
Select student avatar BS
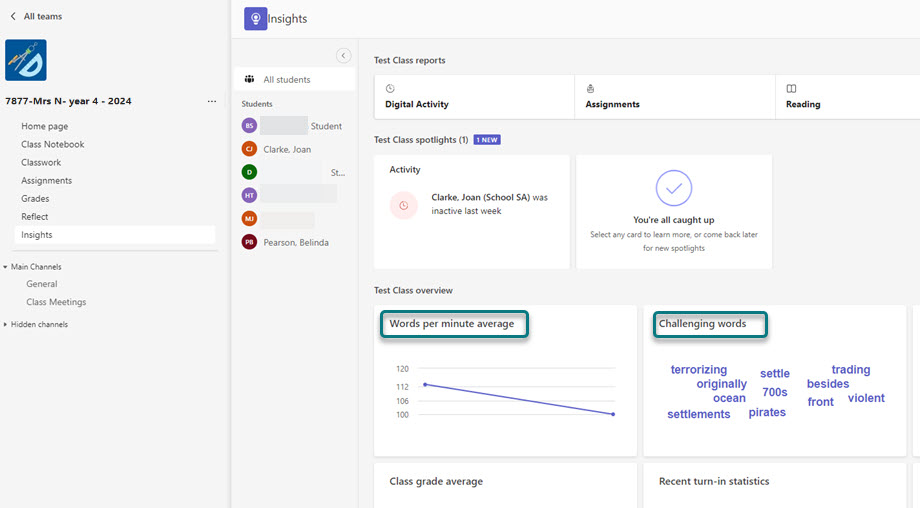point(249,126)
